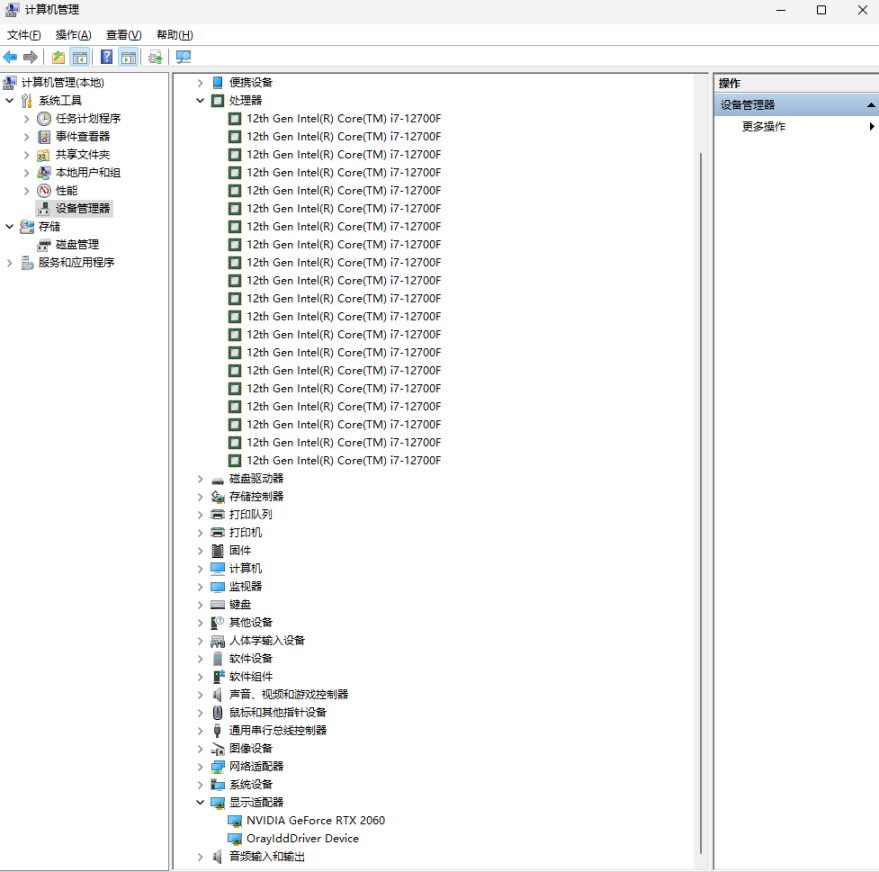Image resolution: width=879 pixels, height=872 pixels.
Task: Expand 服务和应用程序 in the left tree
Action: tap(10, 262)
